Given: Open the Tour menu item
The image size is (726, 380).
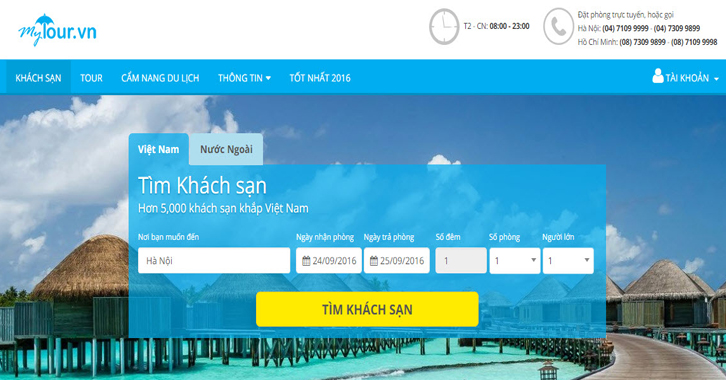Looking at the screenshot, I should [x=91, y=78].
